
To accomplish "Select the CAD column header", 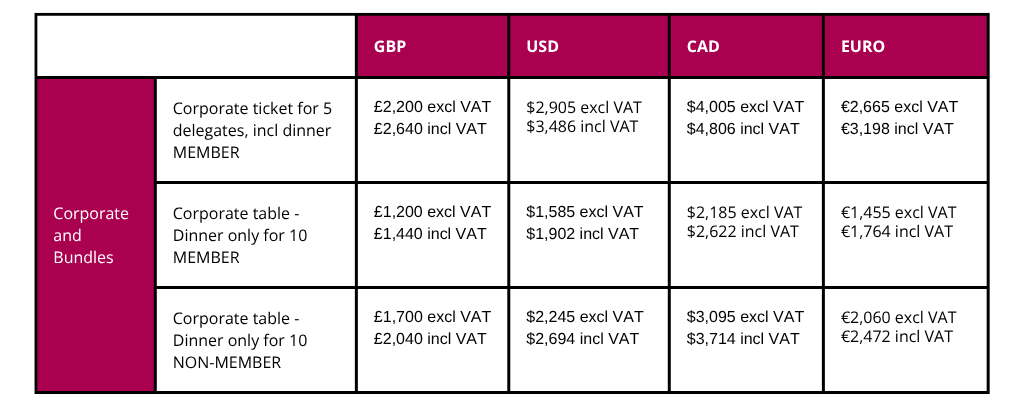I will pos(746,46).
